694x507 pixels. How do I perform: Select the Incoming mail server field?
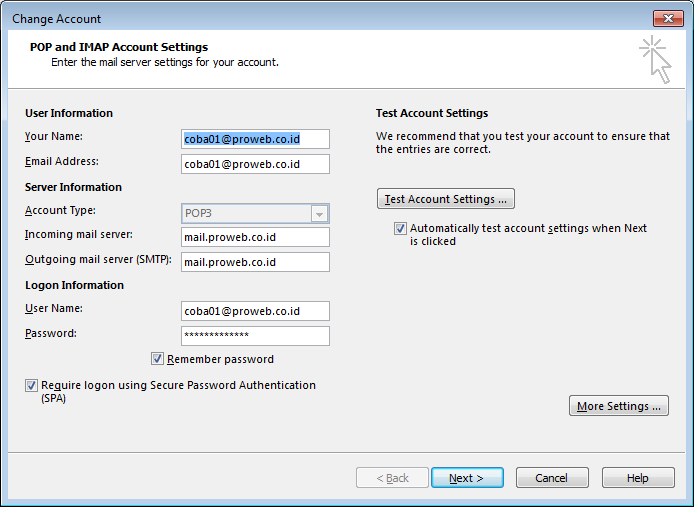255,237
